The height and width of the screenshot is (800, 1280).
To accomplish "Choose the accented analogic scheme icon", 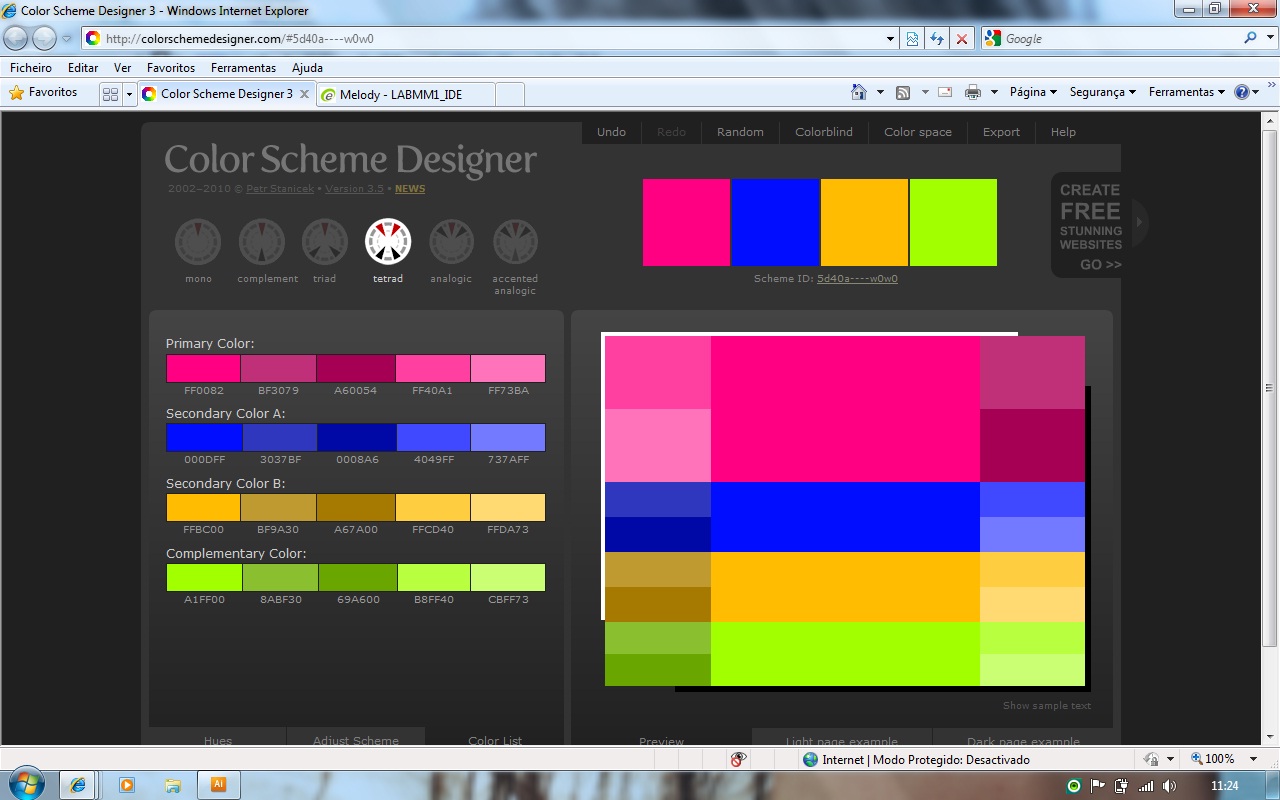I will coord(515,242).
